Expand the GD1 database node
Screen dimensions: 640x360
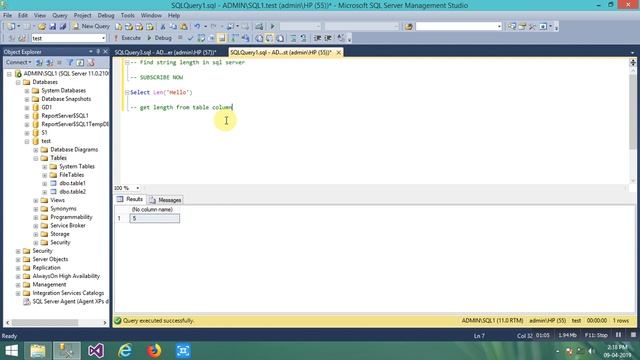tap(27, 108)
